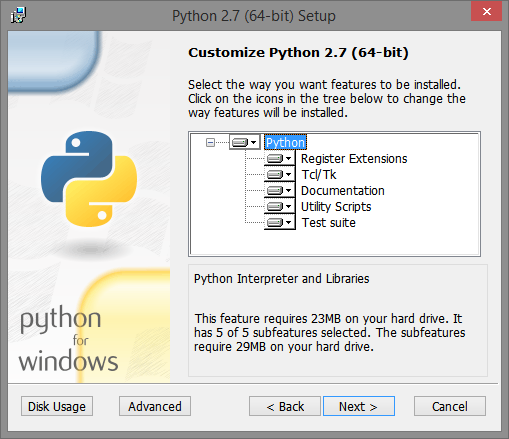Cancel the Python setup

pyautogui.click(x=450, y=406)
